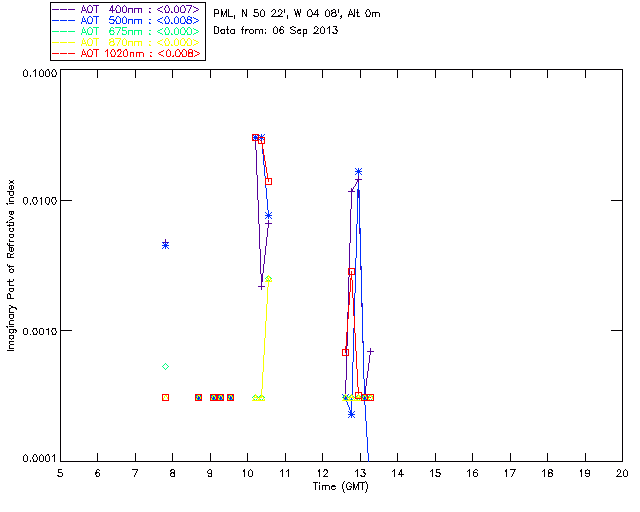Click the AOT 500nm legend entry
The width and height of the screenshot is (640, 512).
[127, 20]
